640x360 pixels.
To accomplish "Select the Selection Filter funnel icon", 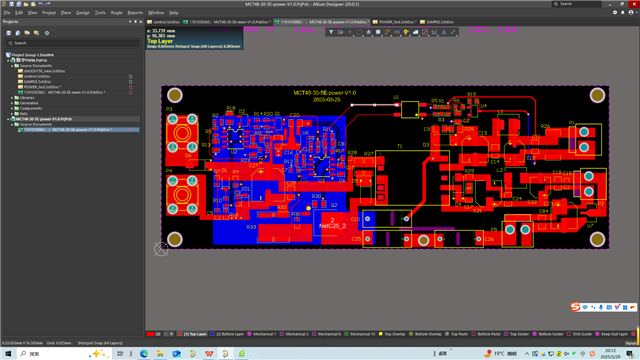I will click(x=331, y=32).
